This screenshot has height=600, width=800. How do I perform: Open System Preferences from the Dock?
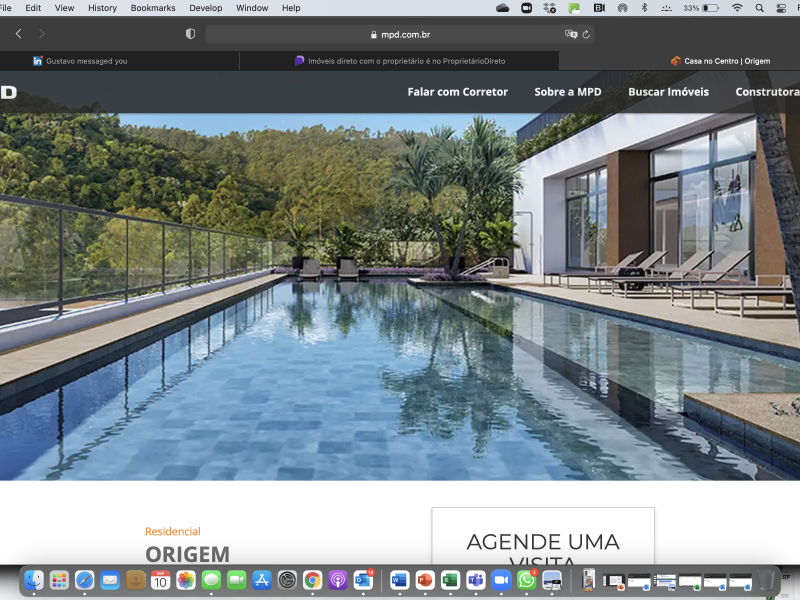tap(287, 580)
